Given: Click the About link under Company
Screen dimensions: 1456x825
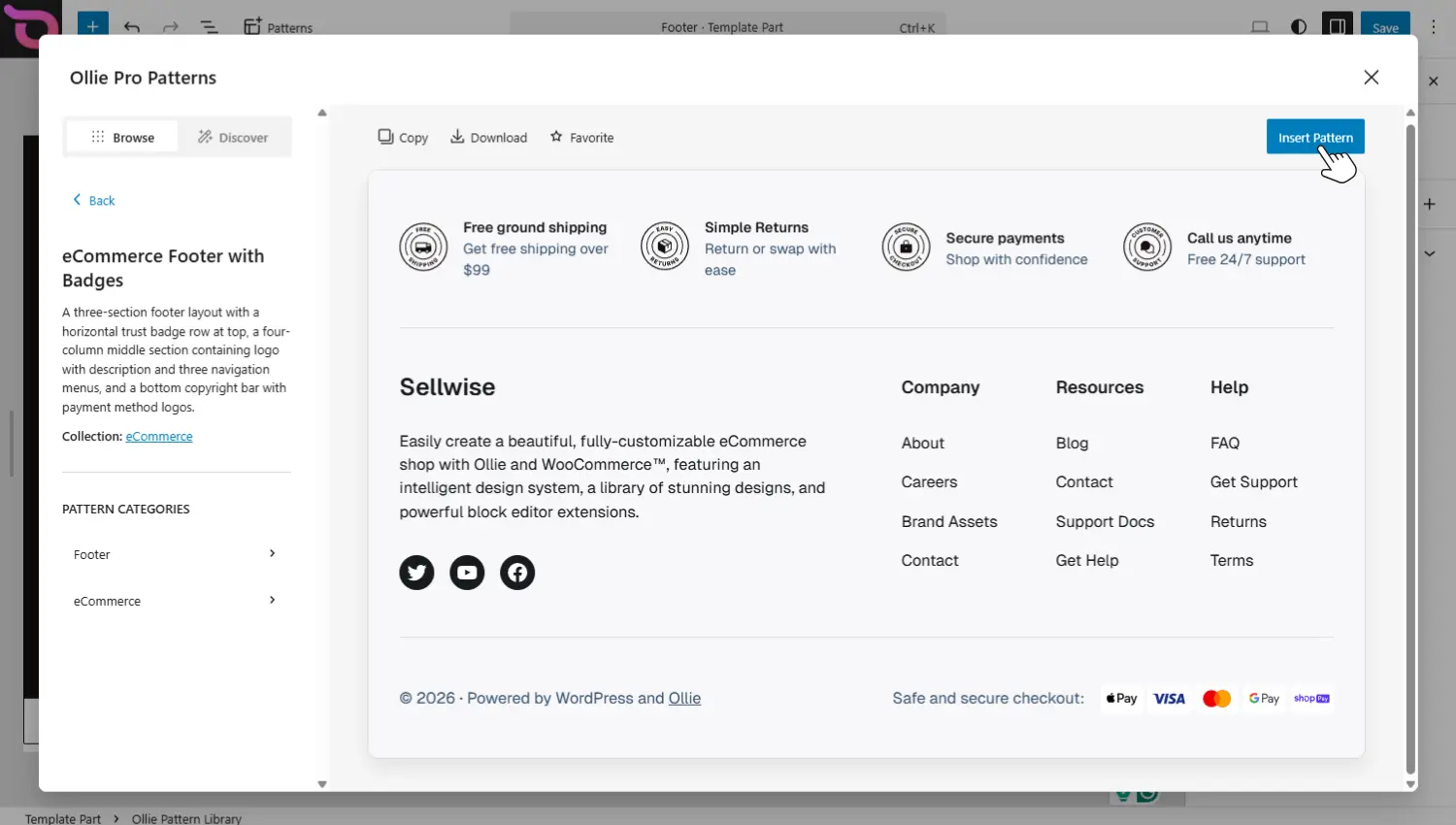Looking at the screenshot, I should coord(922,443).
